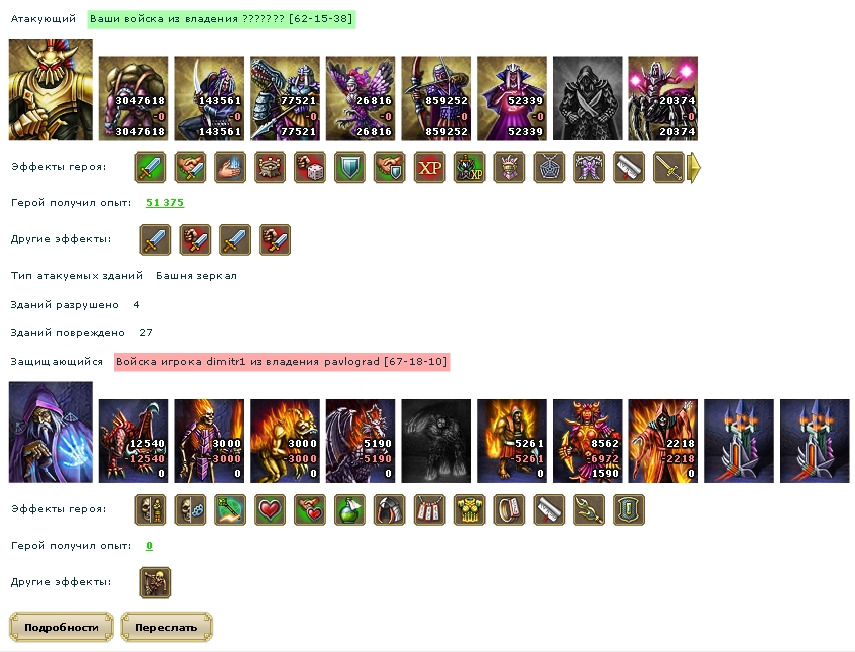Click the castle tower hero effect icon

click(270, 167)
